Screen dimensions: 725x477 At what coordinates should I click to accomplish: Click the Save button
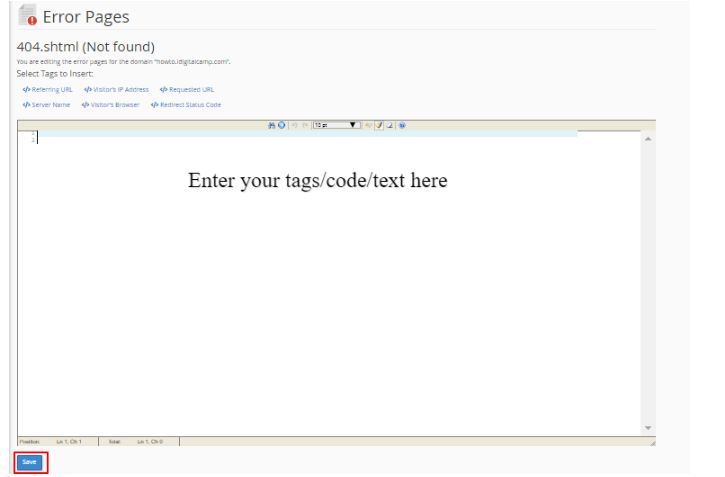[30, 462]
